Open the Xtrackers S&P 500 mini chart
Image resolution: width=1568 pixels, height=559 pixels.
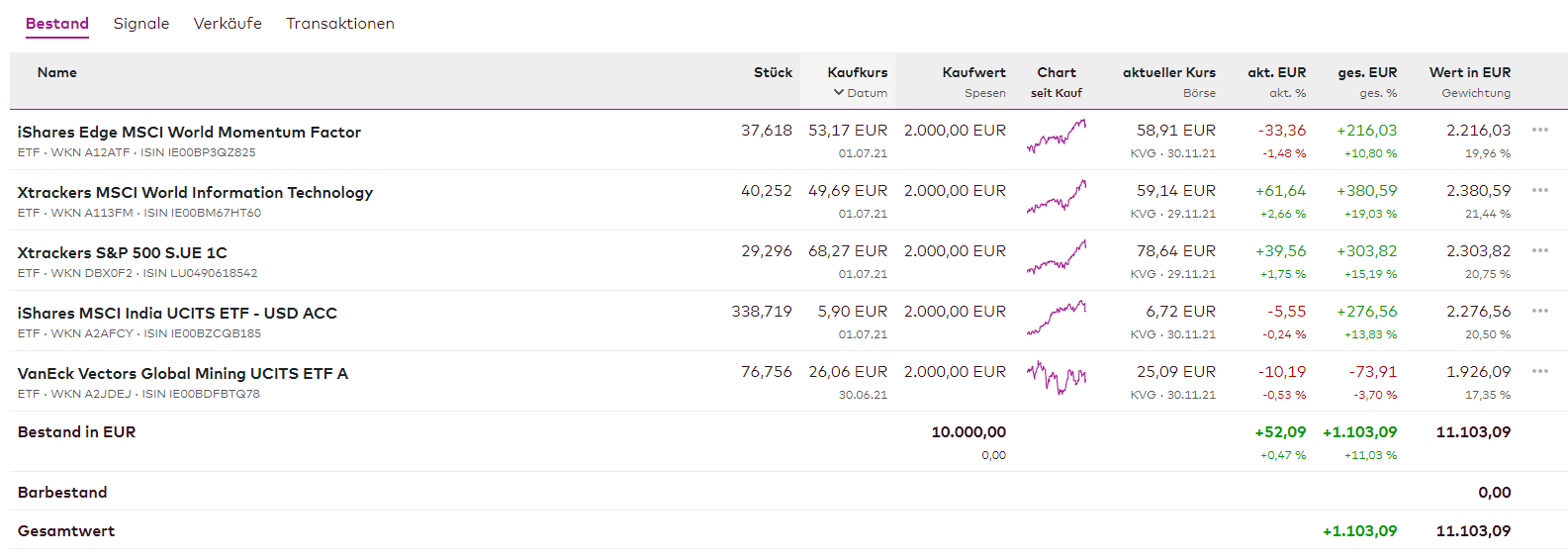(1057, 257)
